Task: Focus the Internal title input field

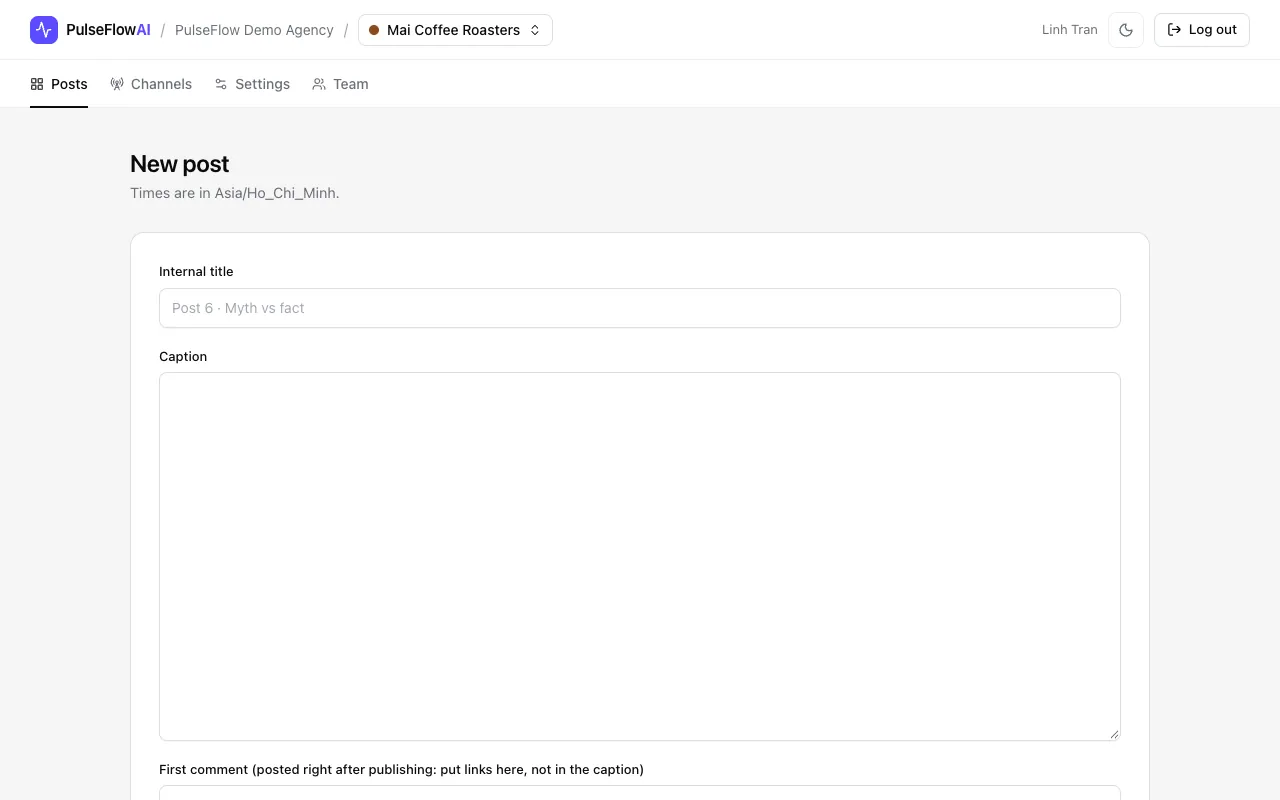Action: click(640, 308)
